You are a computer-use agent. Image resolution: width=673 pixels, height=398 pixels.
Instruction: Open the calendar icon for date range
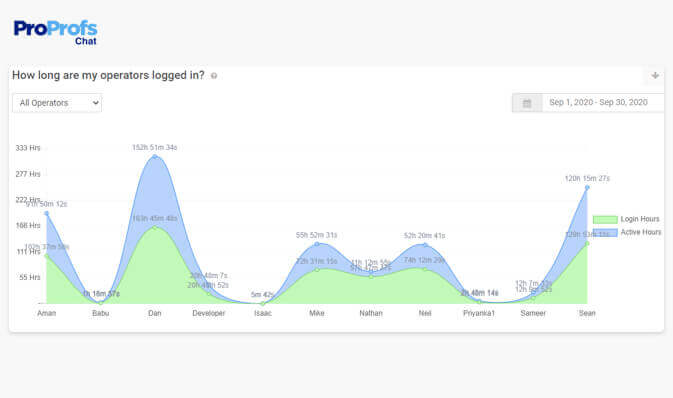(527, 103)
